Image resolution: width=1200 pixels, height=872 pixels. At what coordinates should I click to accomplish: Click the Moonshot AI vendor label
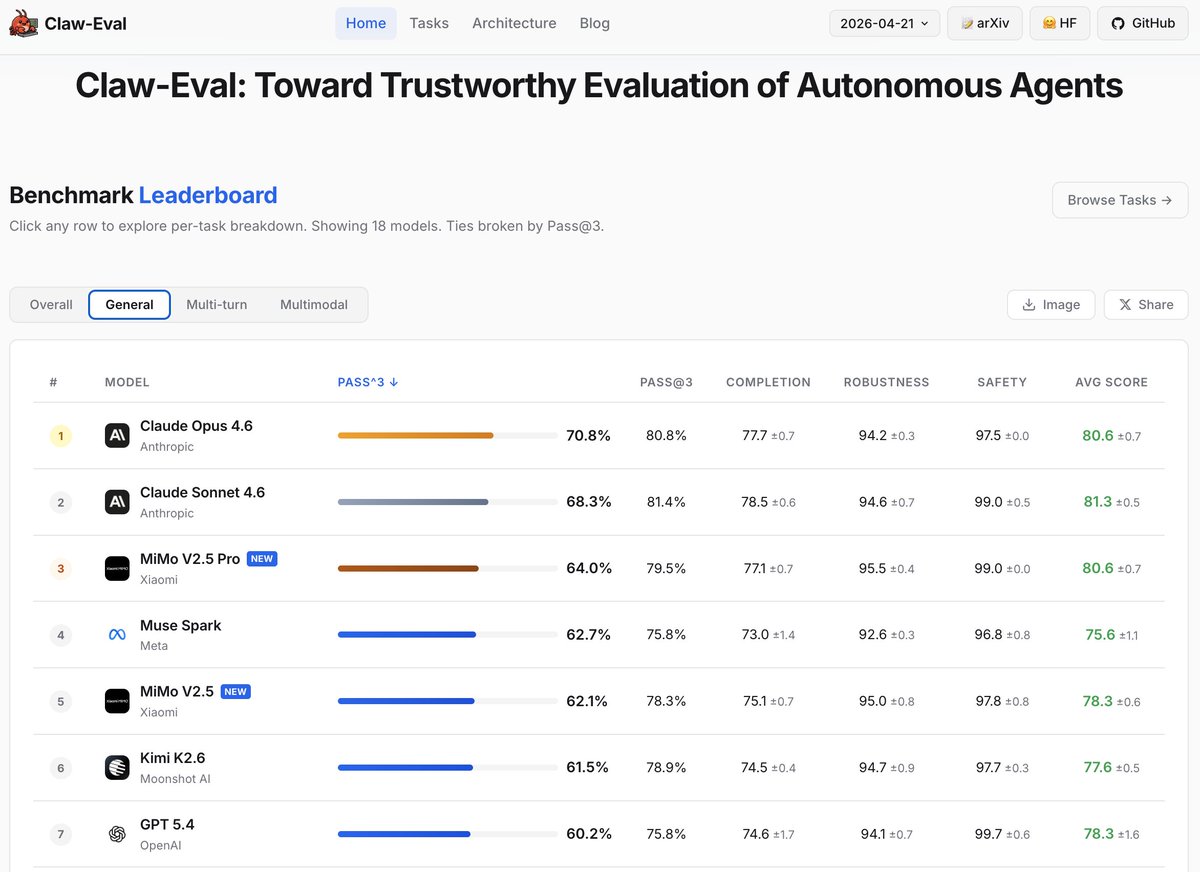(175, 779)
